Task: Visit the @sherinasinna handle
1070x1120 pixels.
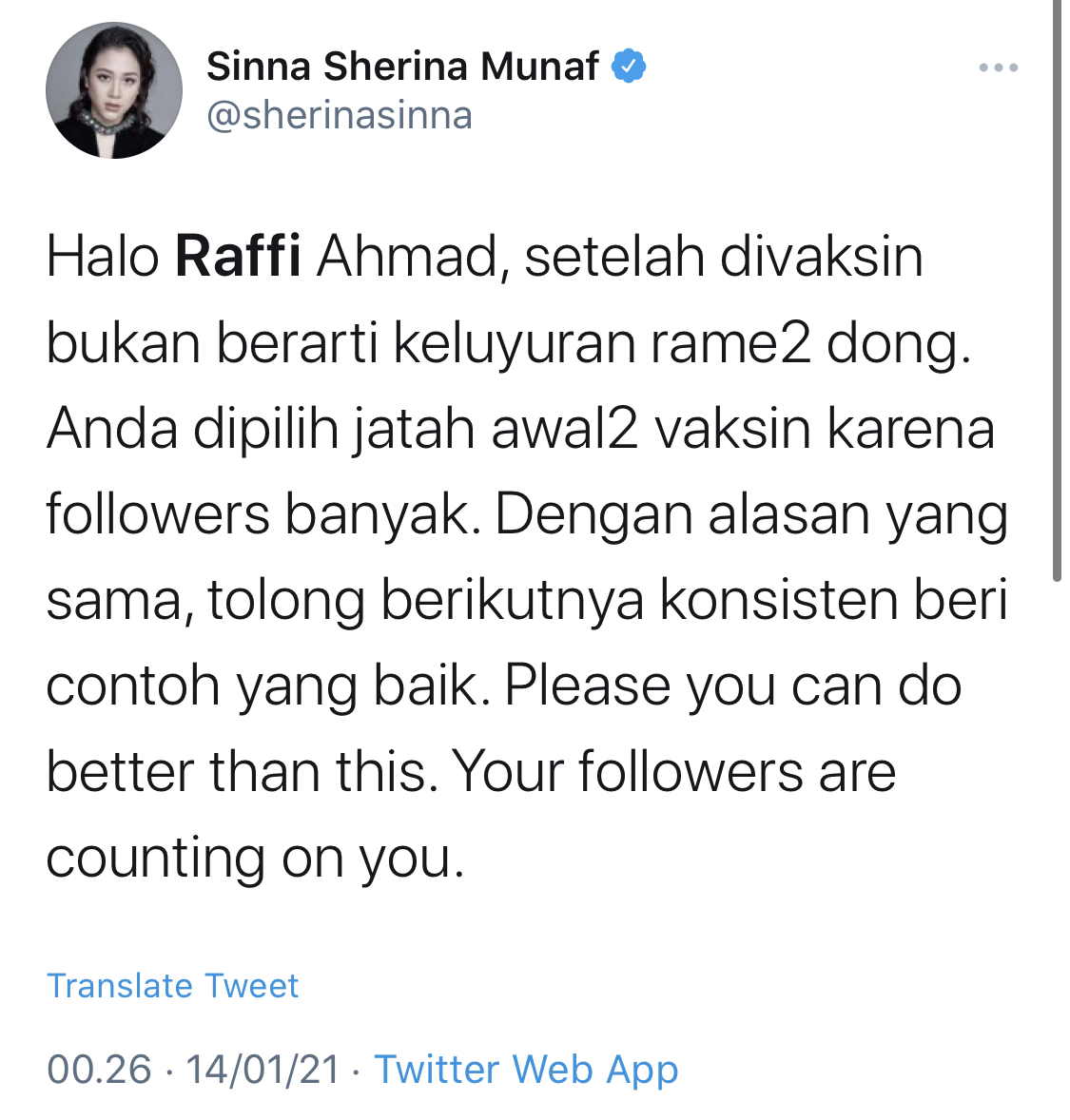Action: 340,115
